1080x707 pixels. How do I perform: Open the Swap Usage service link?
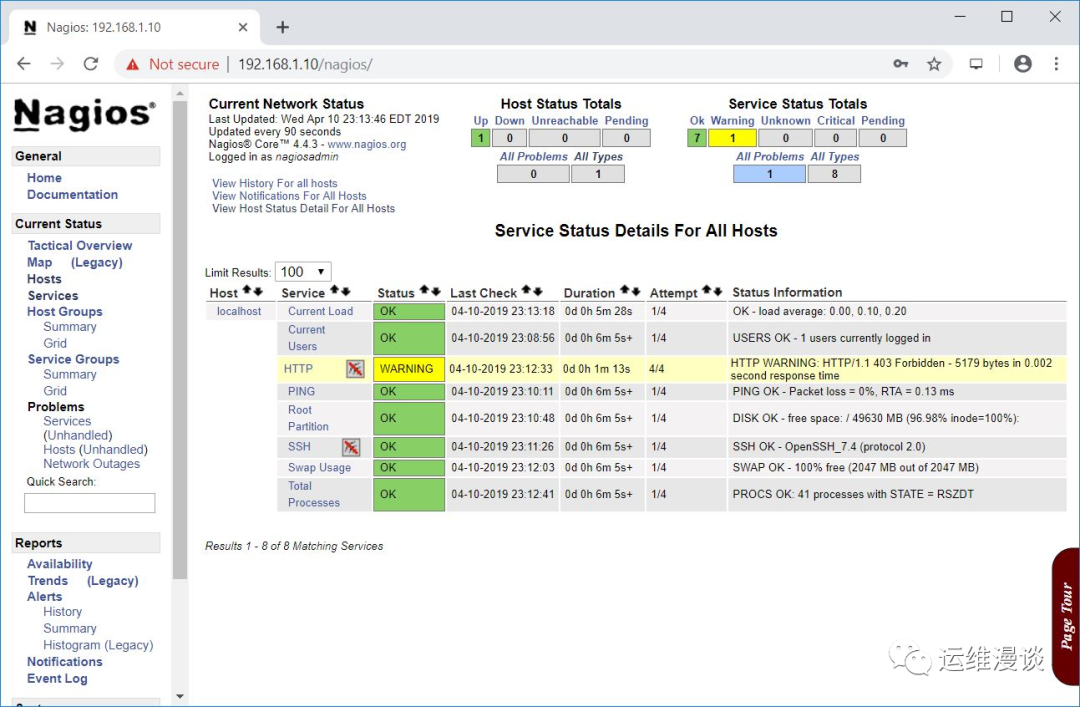pyautogui.click(x=320, y=468)
